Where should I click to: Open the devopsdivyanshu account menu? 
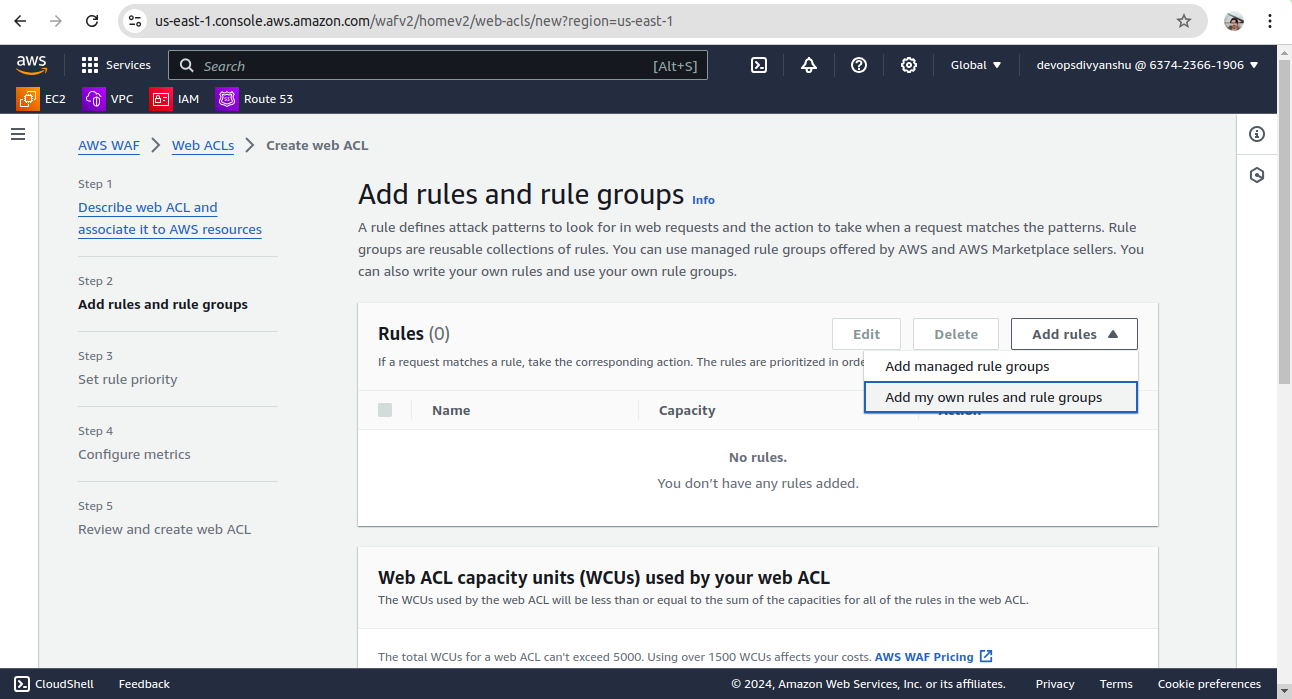click(x=1146, y=65)
